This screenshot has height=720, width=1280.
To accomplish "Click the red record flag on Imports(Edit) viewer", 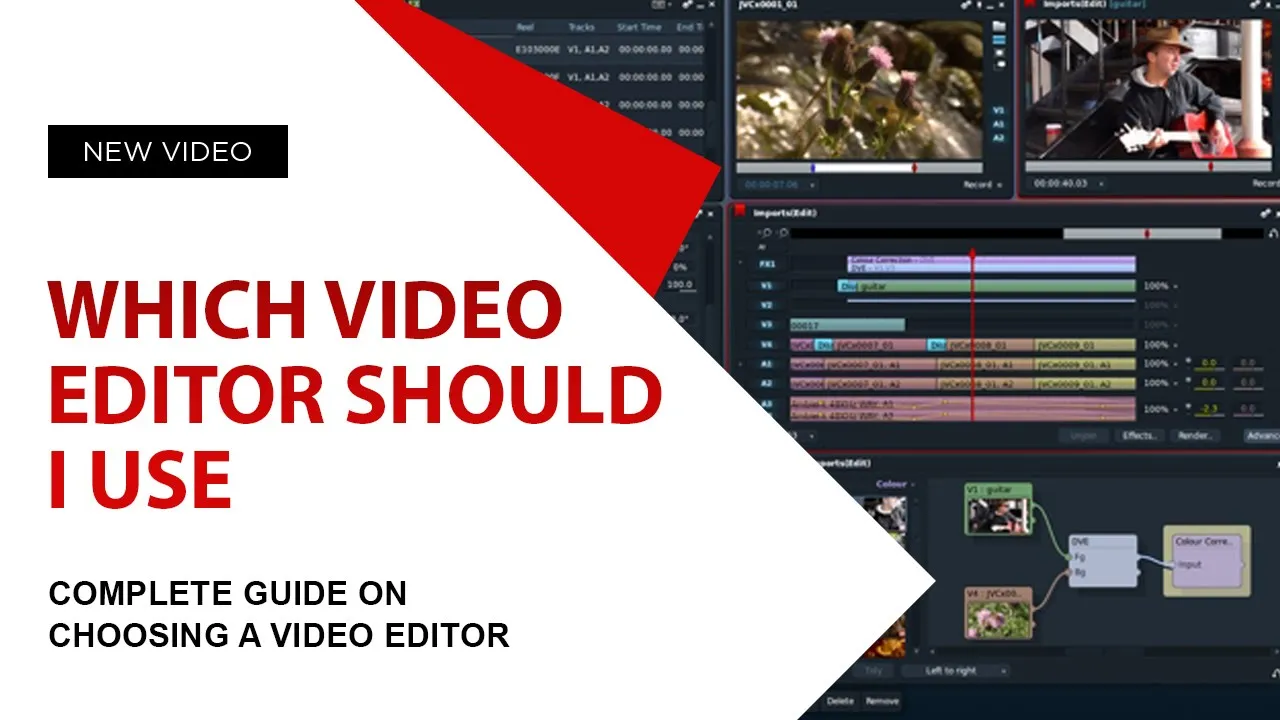I will coord(1032,5).
